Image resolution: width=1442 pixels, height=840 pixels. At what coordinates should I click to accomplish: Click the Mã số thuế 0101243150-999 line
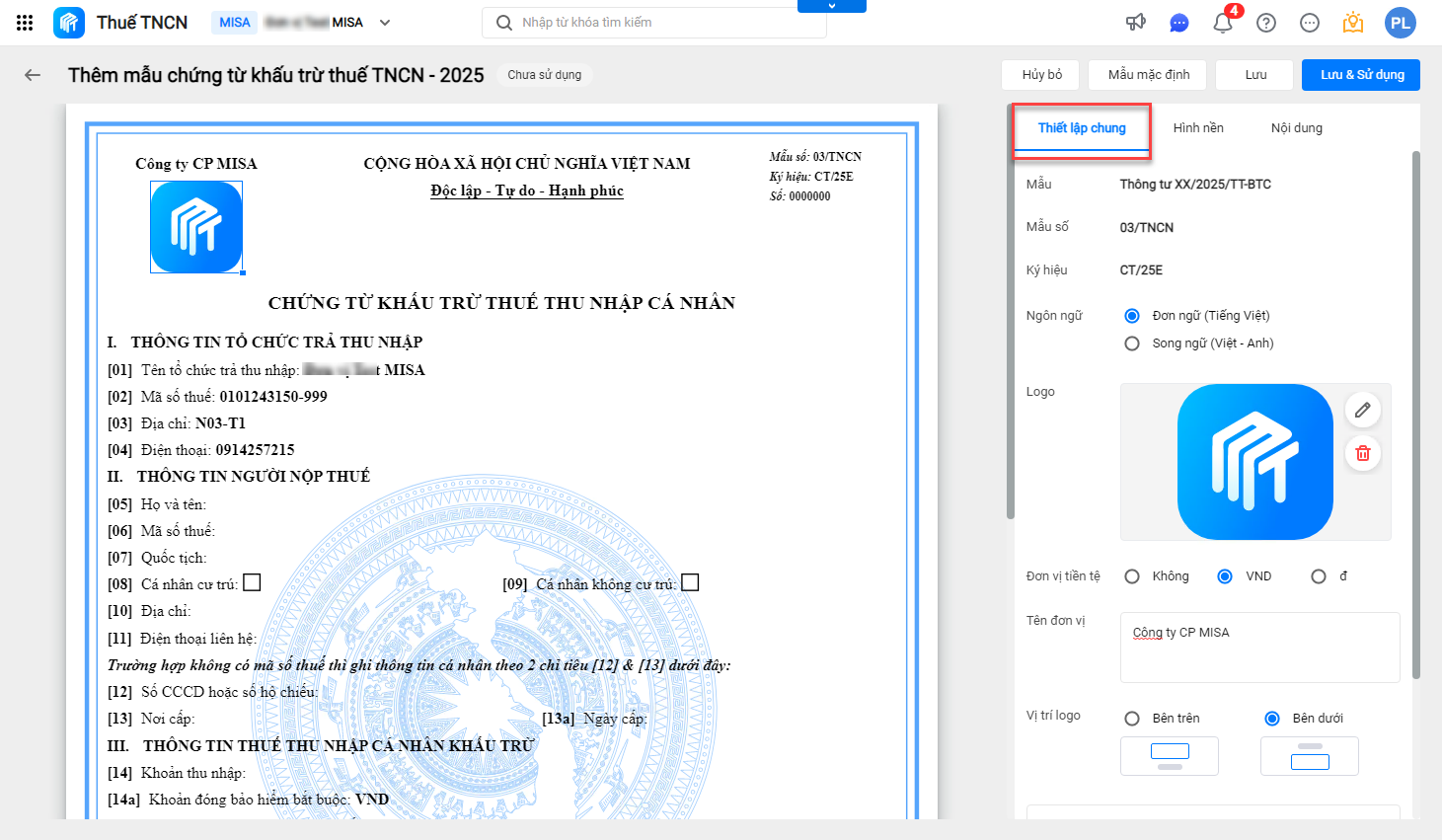pyautogui.click(x=217, y=397)
